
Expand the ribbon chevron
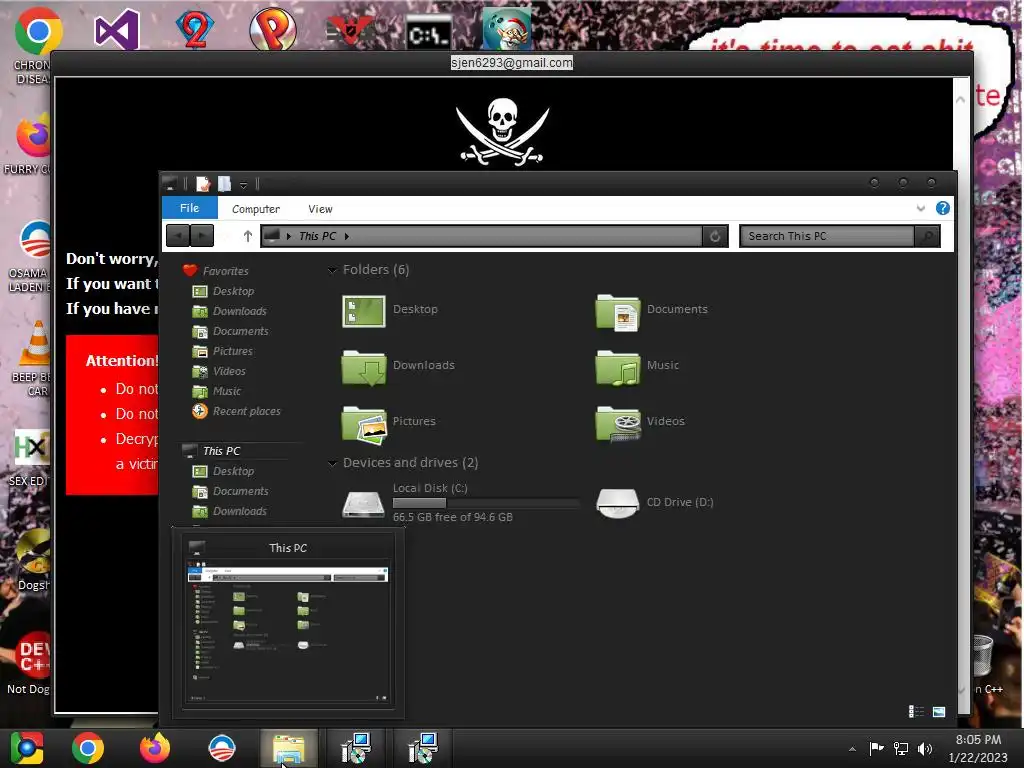click(x=921, y=208)
